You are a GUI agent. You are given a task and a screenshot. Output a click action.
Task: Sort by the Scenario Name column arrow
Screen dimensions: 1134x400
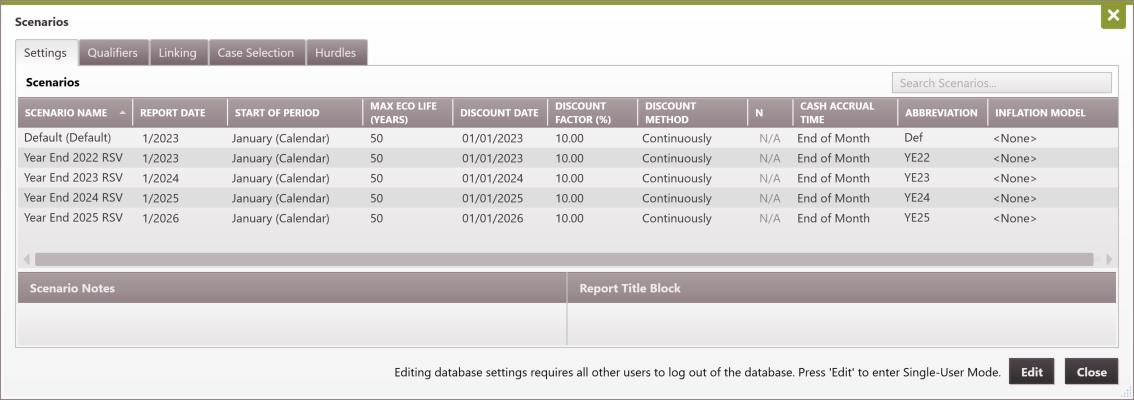pos(123,113)
